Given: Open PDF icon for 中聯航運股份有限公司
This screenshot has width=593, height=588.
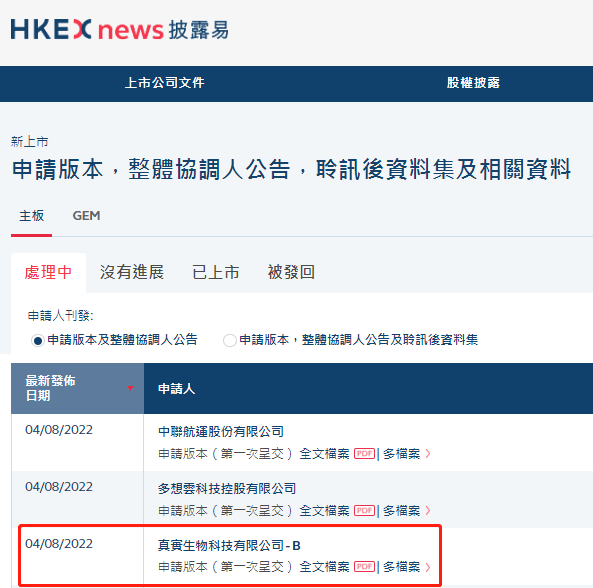Looking at the screenshot, I should (x=364, y=453).
